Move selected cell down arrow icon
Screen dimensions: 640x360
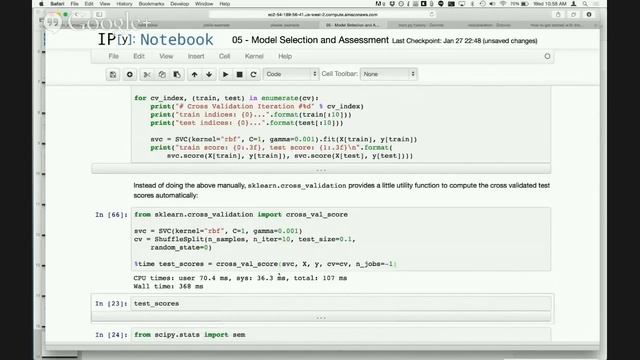tap(209, 74)
